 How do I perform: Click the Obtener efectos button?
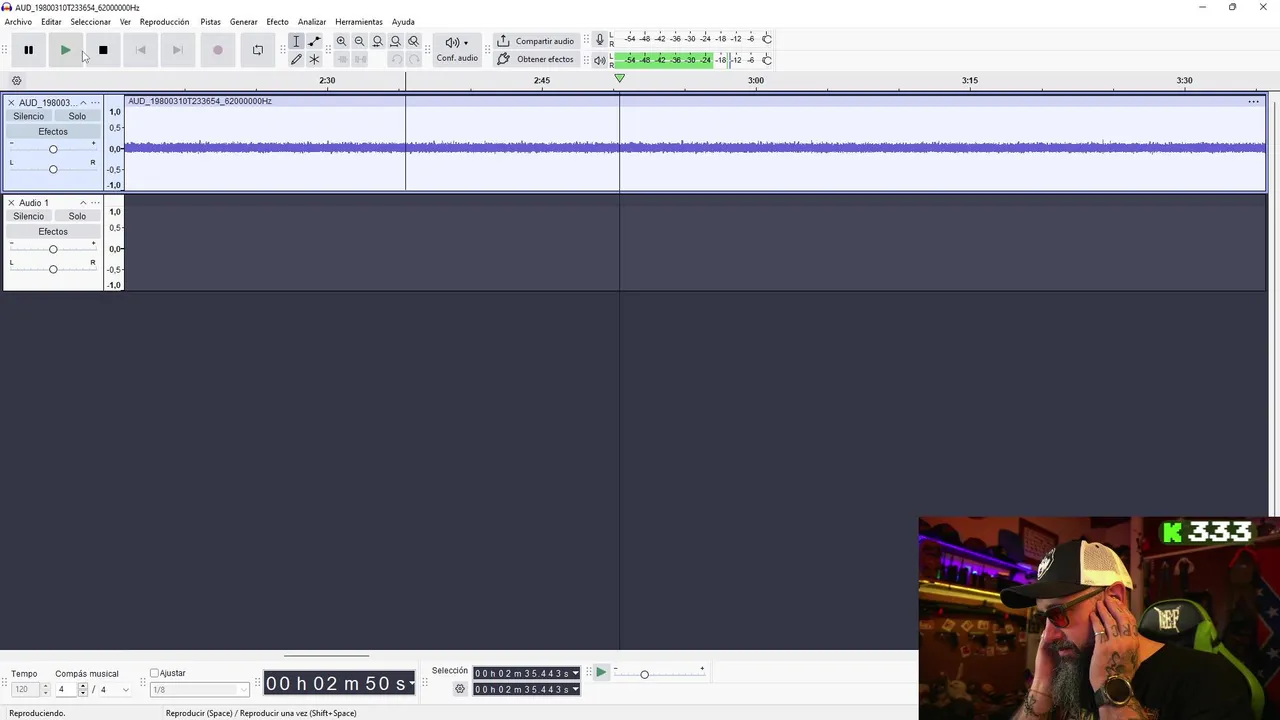coord(535,59)
